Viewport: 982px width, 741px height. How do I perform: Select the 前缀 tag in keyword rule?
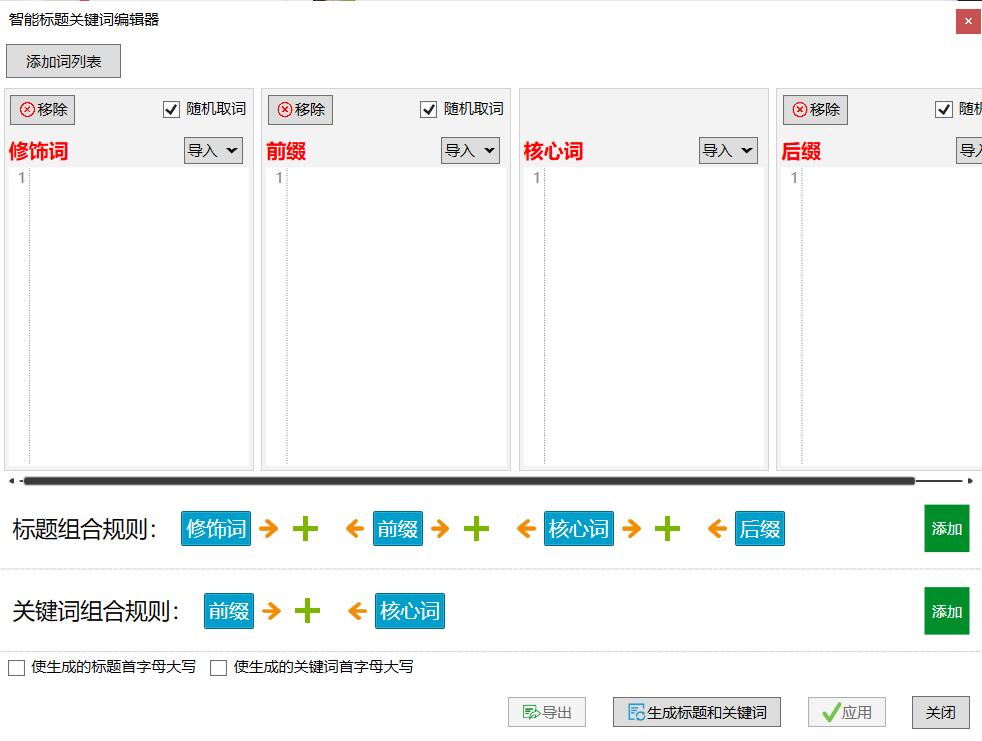pos(229,611)
